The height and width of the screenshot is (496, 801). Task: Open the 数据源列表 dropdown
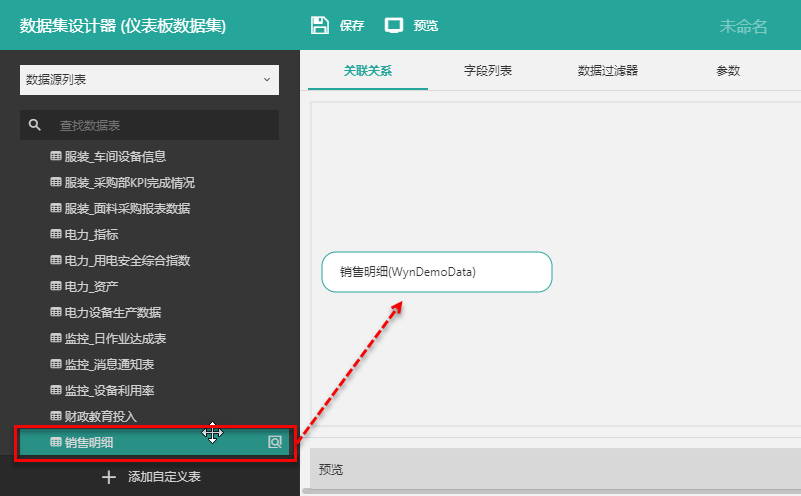coord(149,79)
